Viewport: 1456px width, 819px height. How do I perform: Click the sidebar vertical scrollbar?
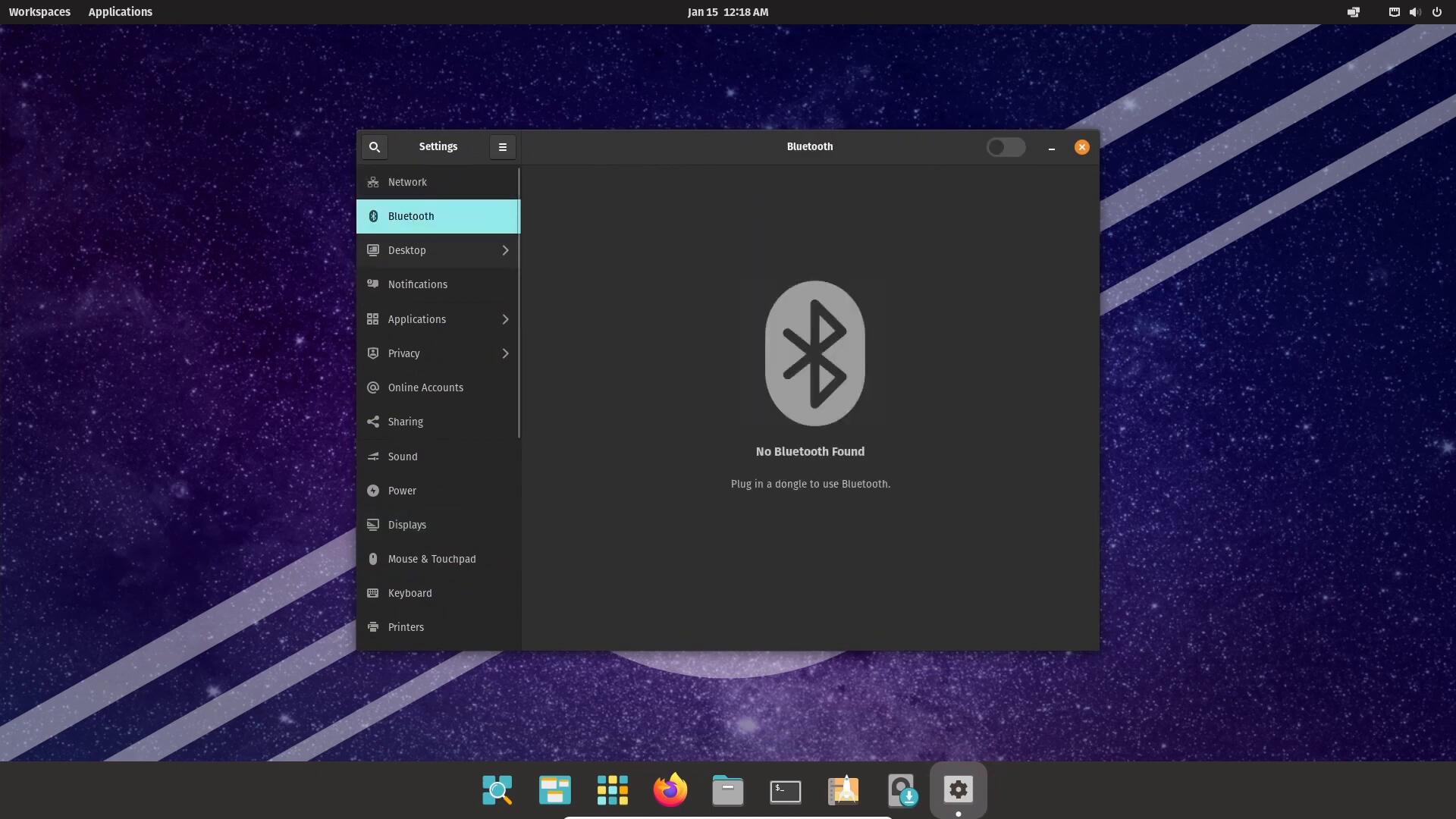click(x=519, y=303)
